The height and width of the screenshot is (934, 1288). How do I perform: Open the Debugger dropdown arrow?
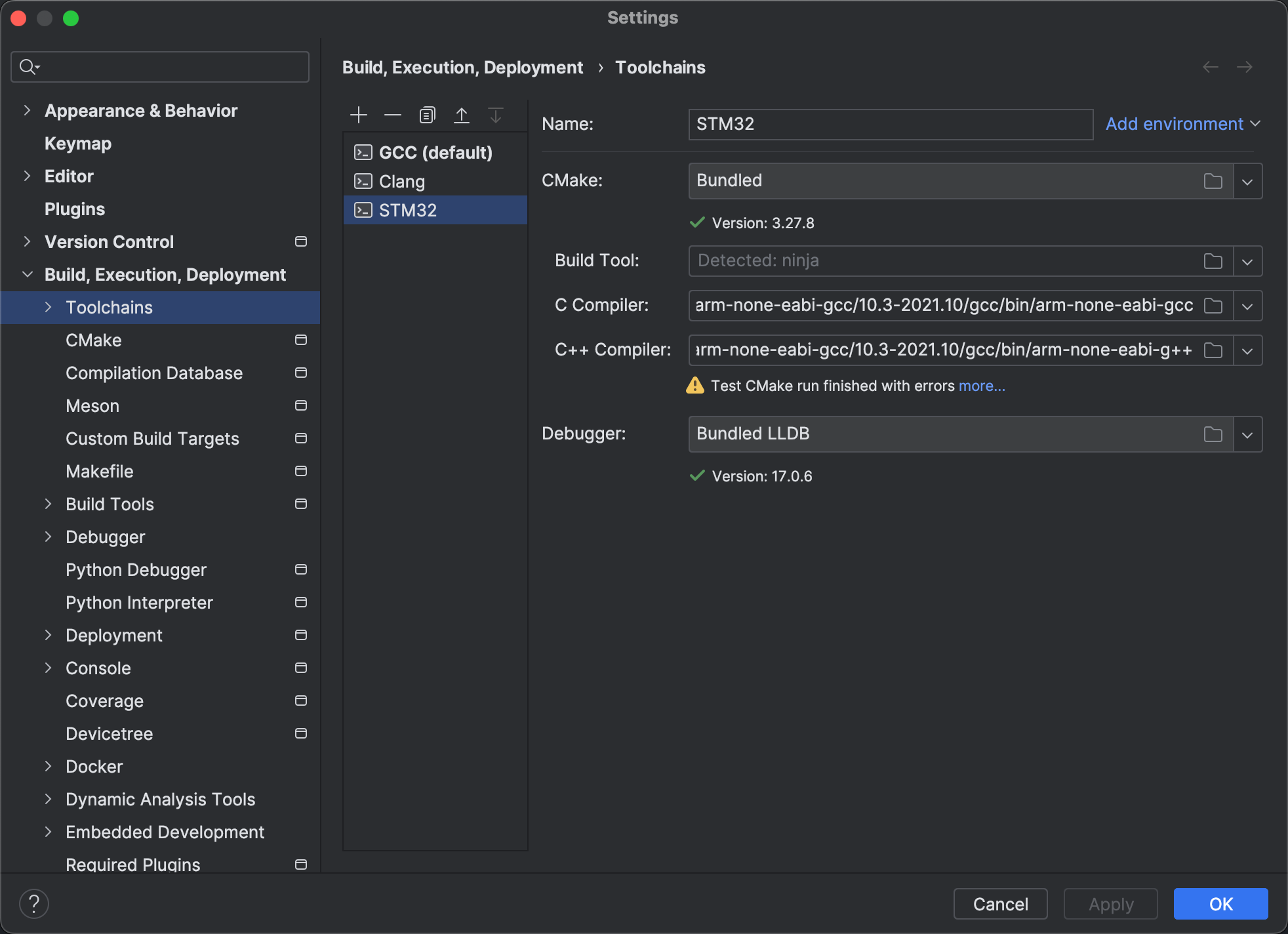(x=1247, y=434)
